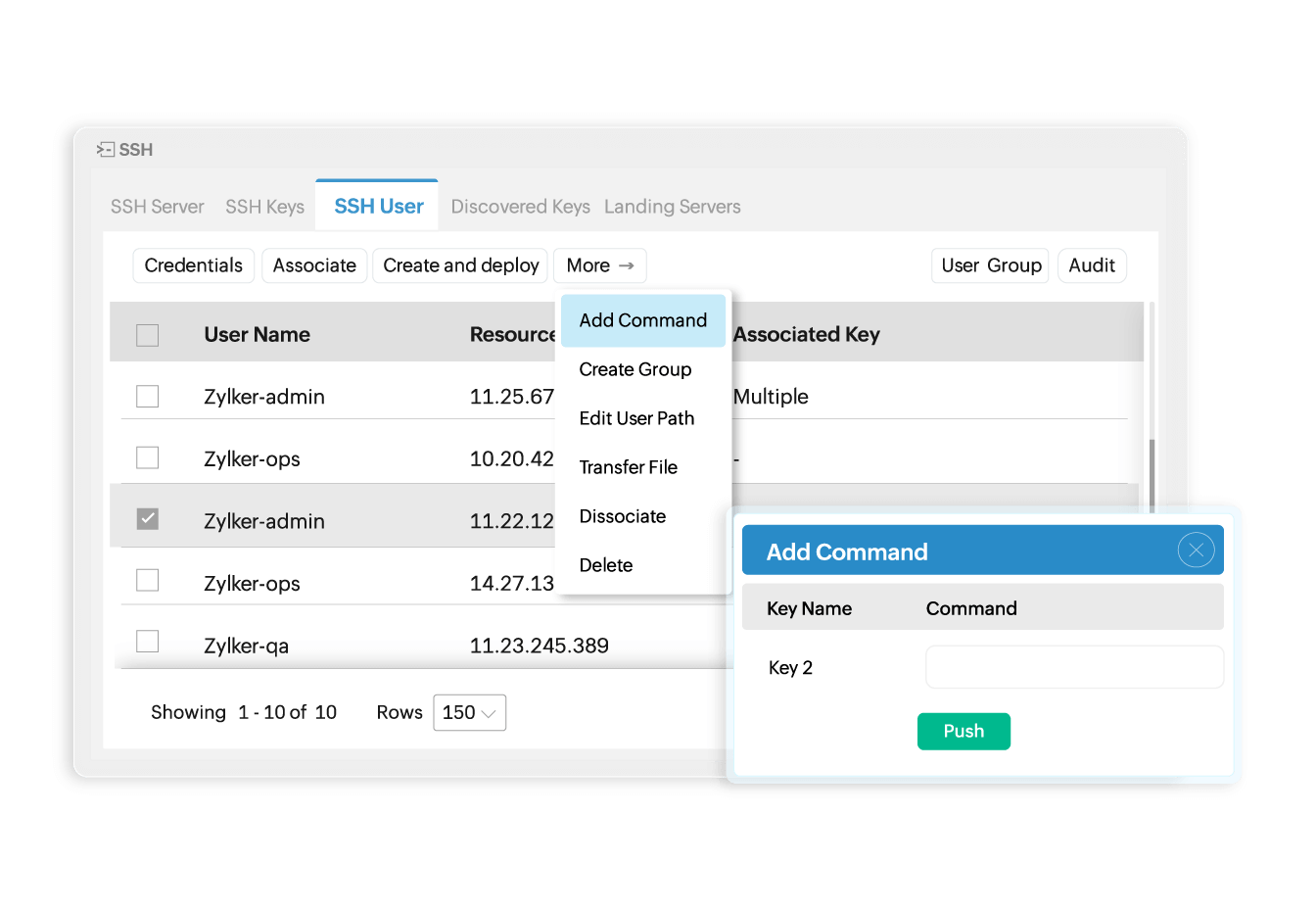Switch to the SSH Keys tab
This screenshot has width=1316, height=911.
click(x=264, y=207)
